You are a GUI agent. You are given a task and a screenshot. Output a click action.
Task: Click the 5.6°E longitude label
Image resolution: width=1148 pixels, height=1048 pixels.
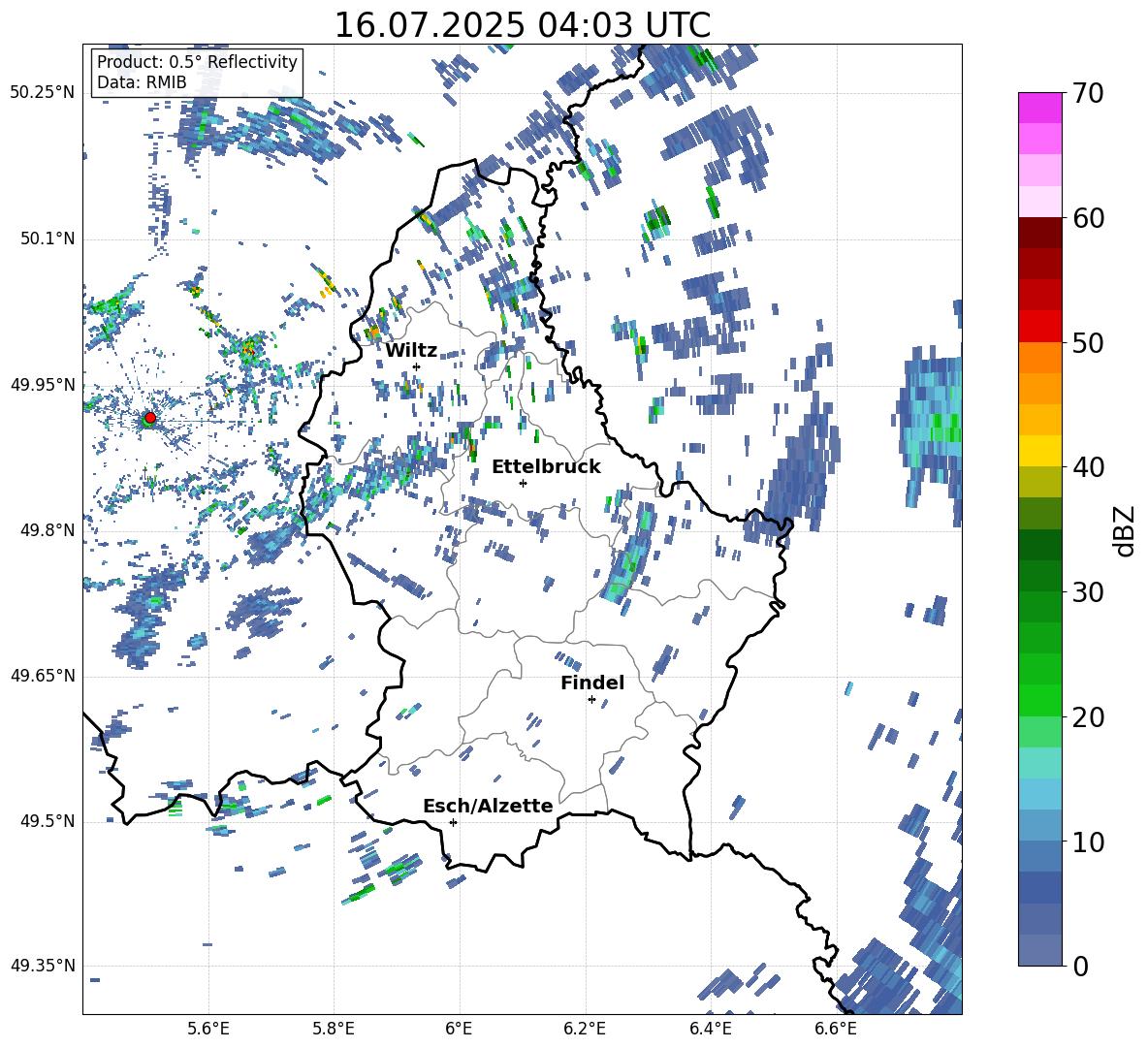(208, 1029)
